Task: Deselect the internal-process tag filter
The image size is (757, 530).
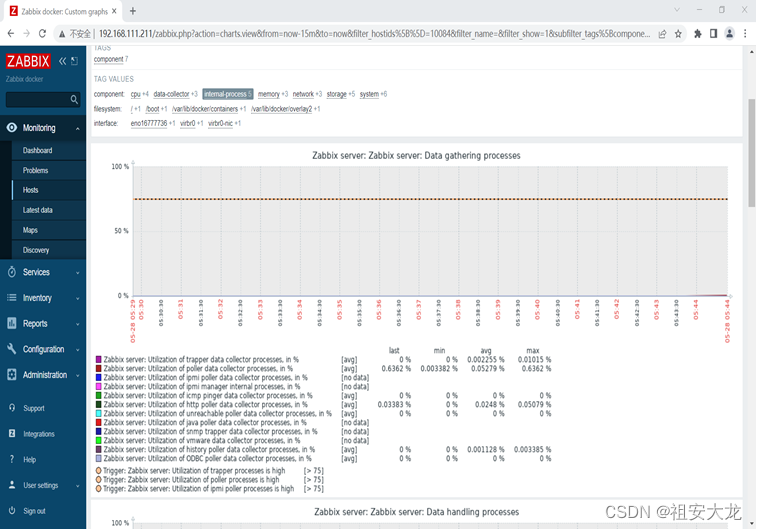Action: click(x=227, y=94)
